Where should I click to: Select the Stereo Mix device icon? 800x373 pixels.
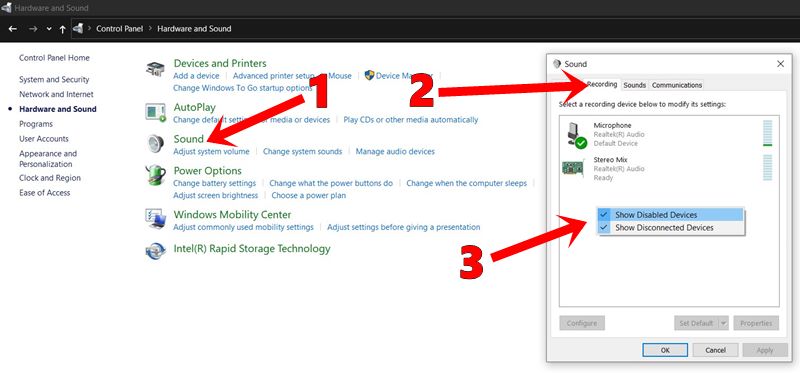click(572, 168)
